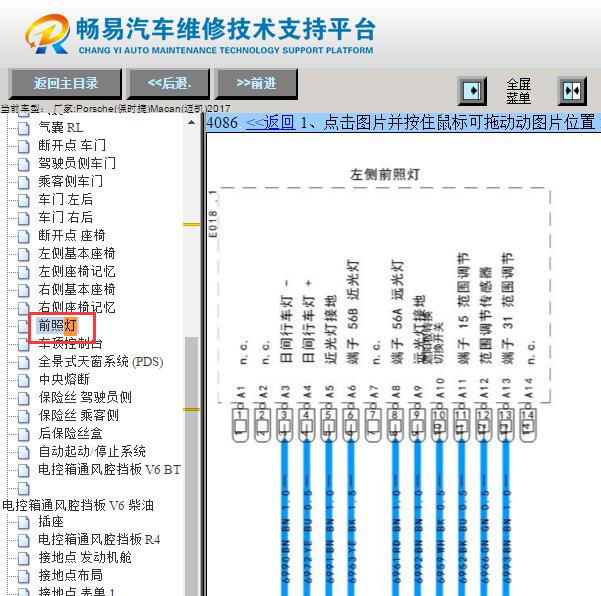Click the document icon beside 车门 左后
This screenshot has height=596, width=601.
tap(24, 200)
